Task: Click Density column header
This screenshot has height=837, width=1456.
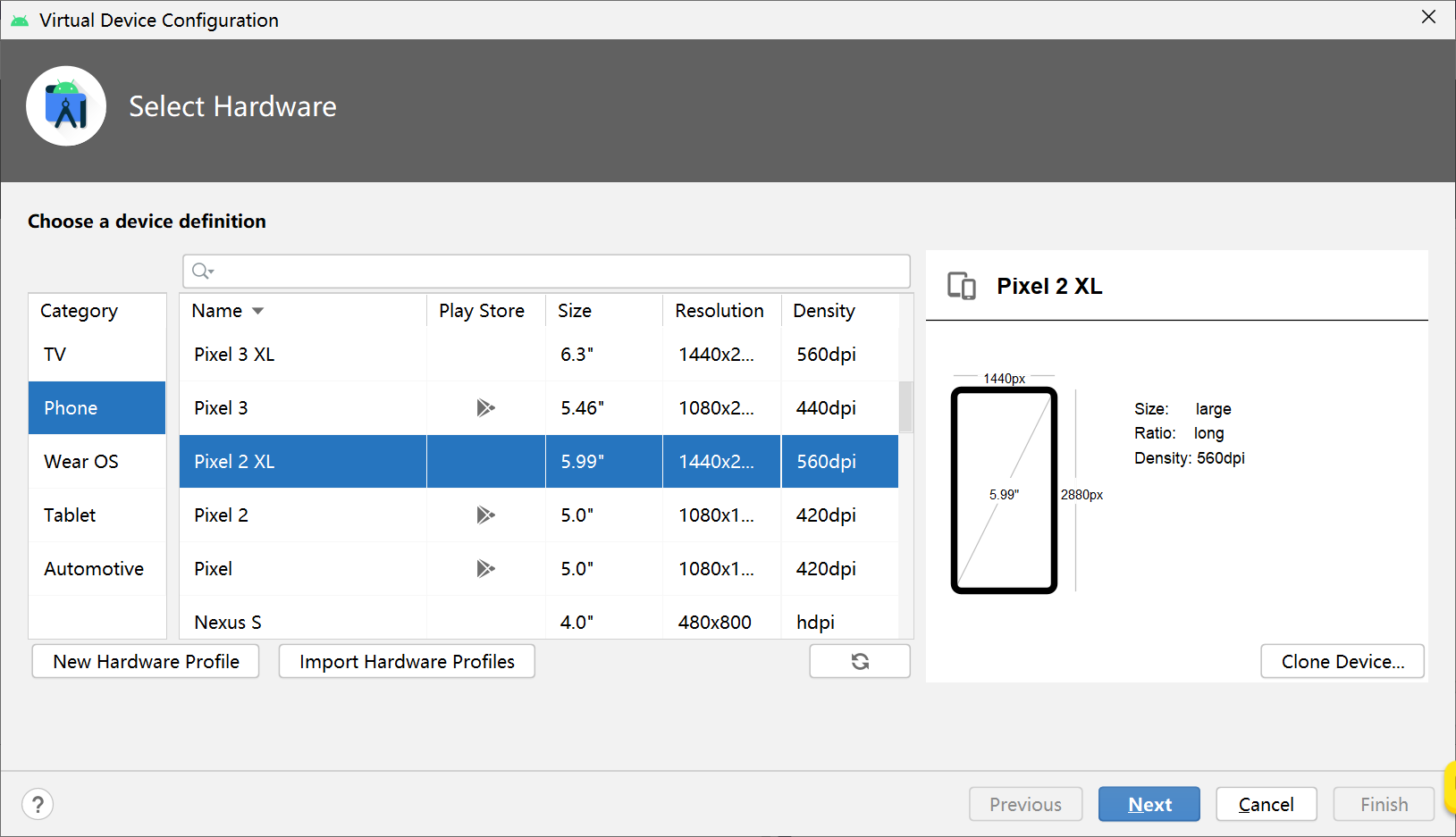Action: pyautogui.click(x=839, y=311)
